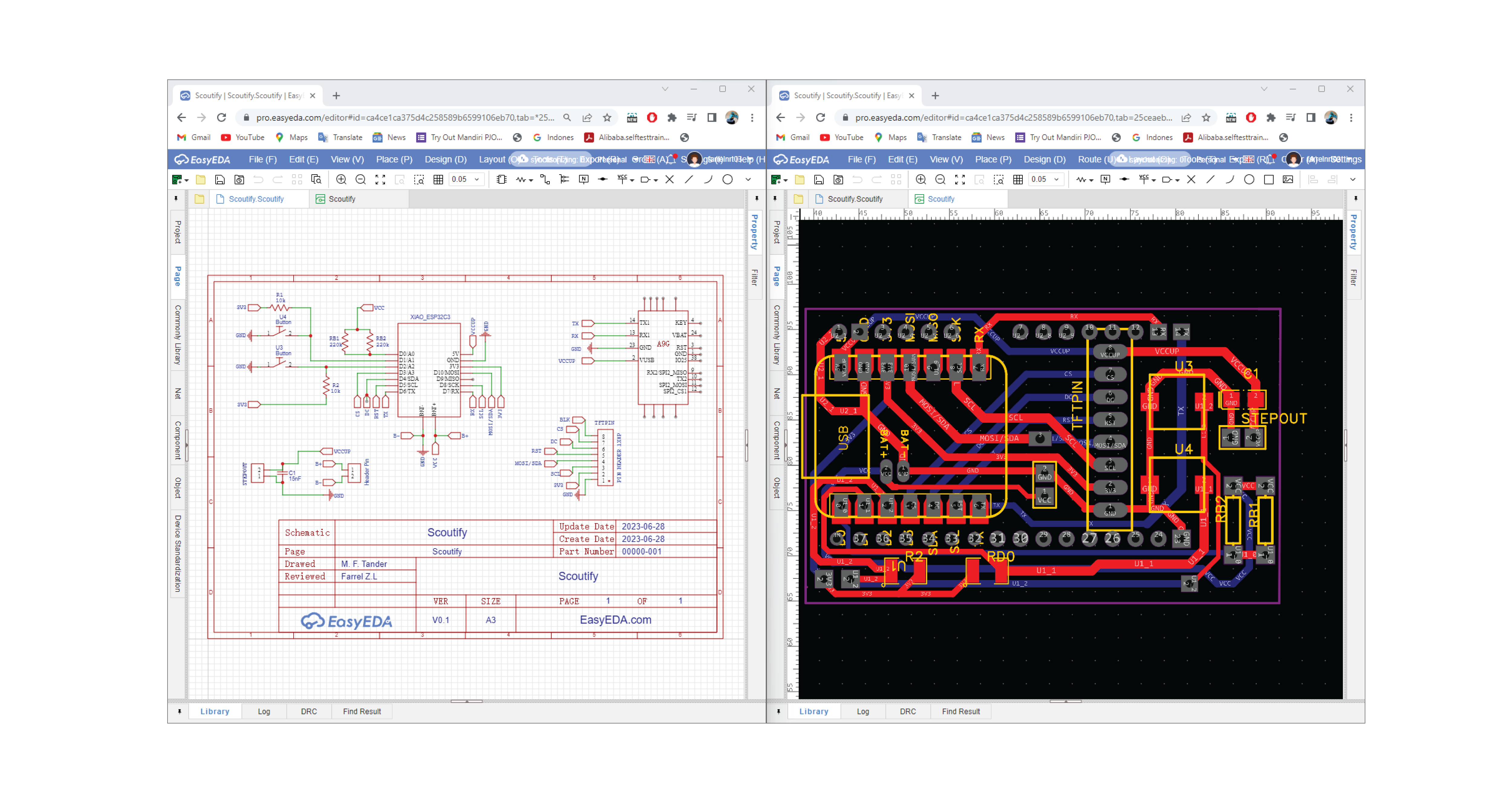The width and height of the screenshot is (1512, 803).
Task: Click Zoom In in the left schematic window
Action: click(x=341, y=180)
